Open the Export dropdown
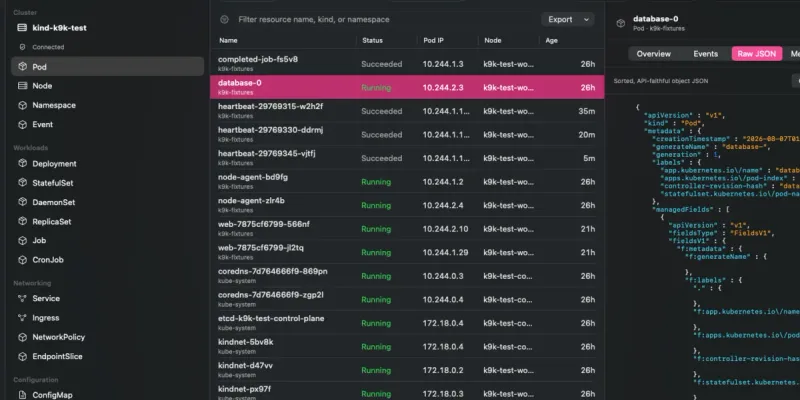Screen dimensions: 800x400 tap(567, 19)
